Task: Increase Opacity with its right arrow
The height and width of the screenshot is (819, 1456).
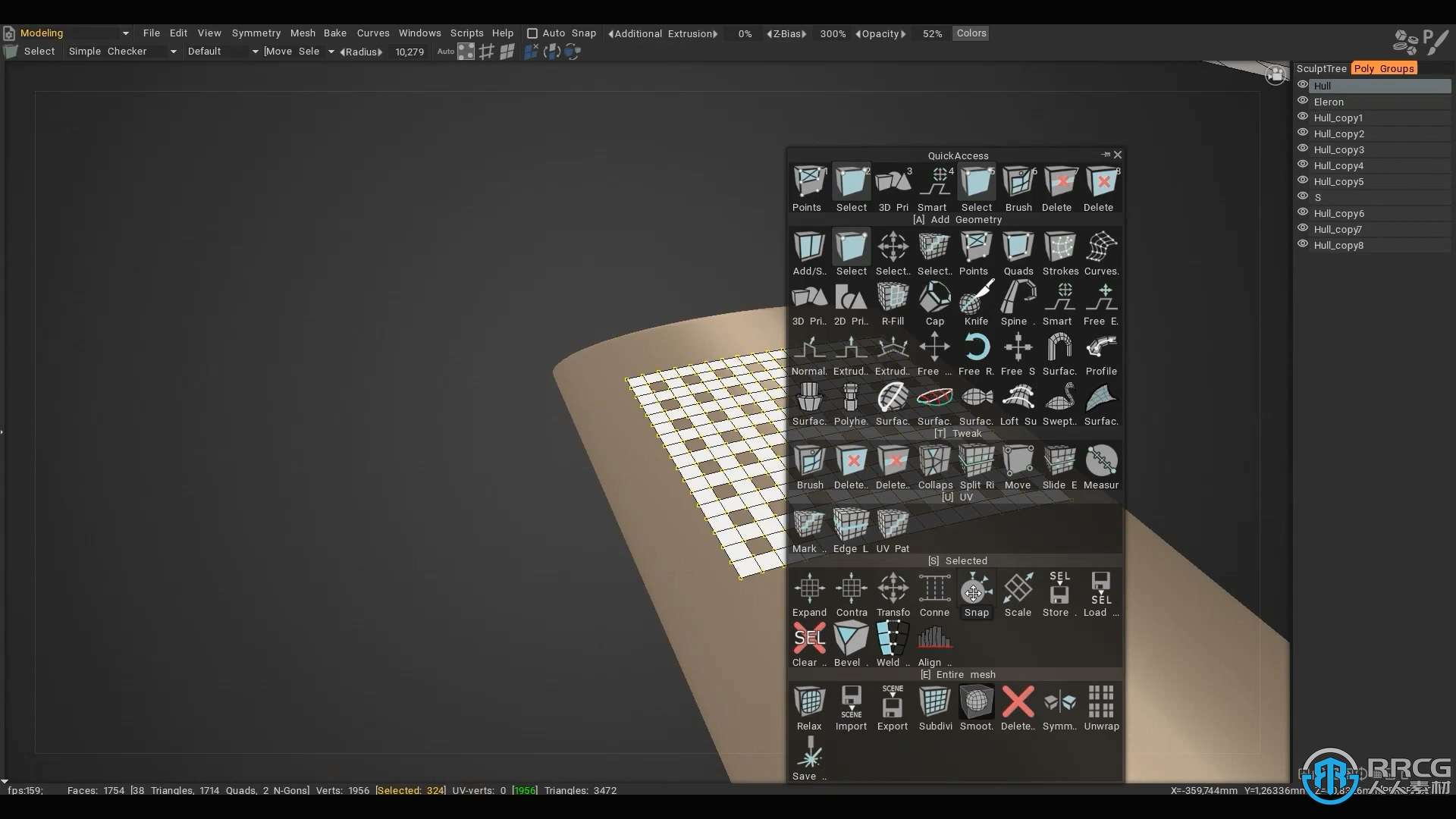Action: [903, 34]
